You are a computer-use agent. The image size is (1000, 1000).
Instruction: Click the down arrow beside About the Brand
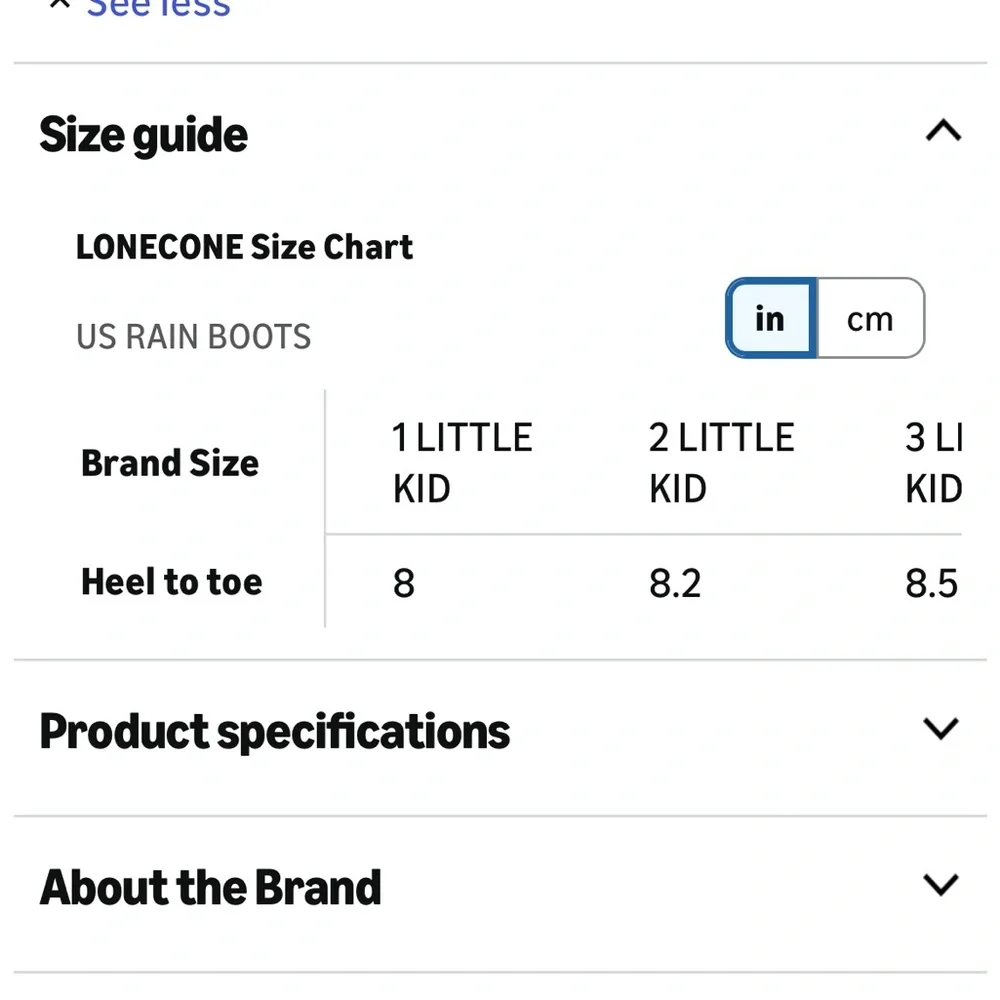point(938,884)
